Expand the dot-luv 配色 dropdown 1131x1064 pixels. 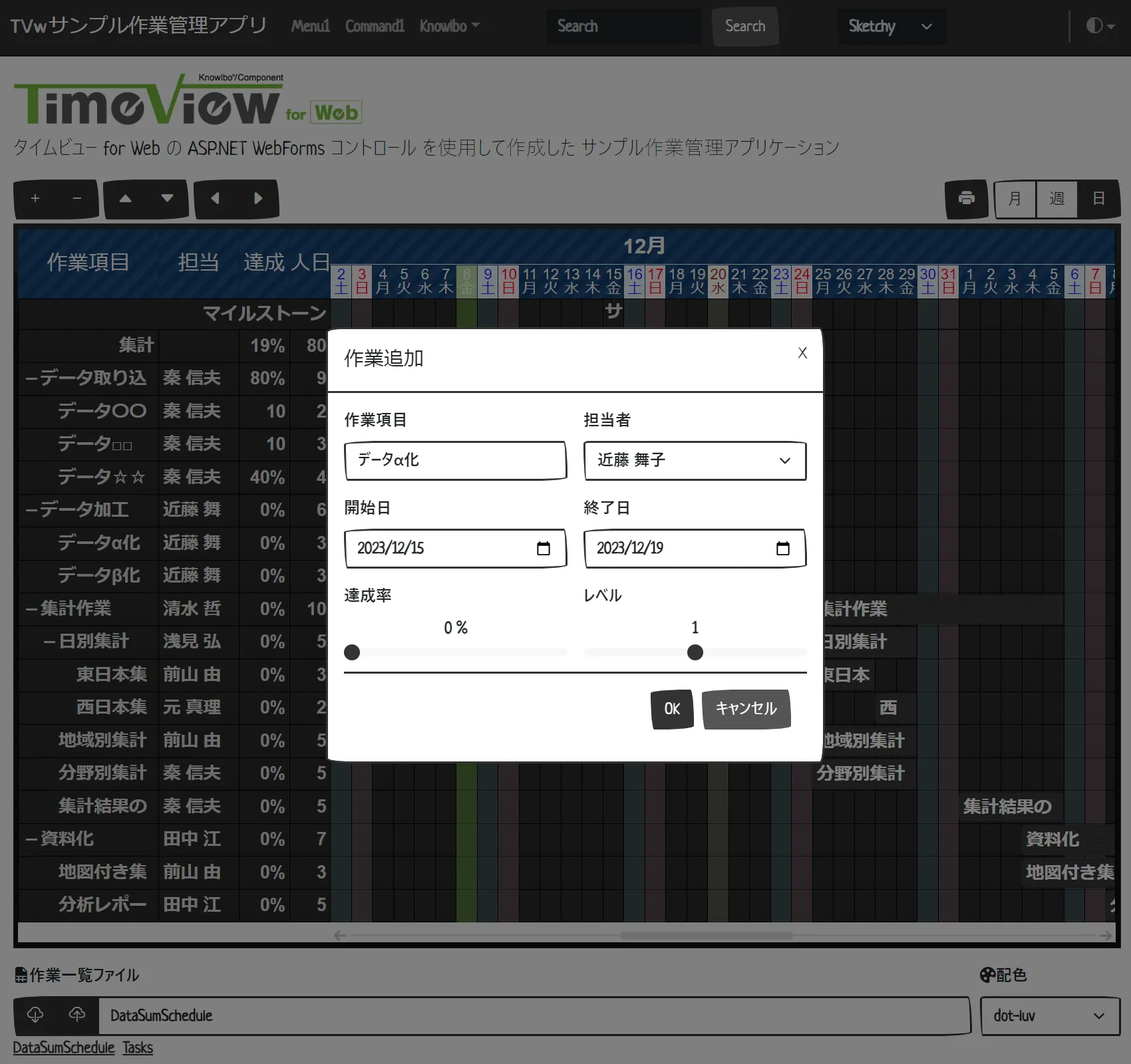point(1050,1016)
